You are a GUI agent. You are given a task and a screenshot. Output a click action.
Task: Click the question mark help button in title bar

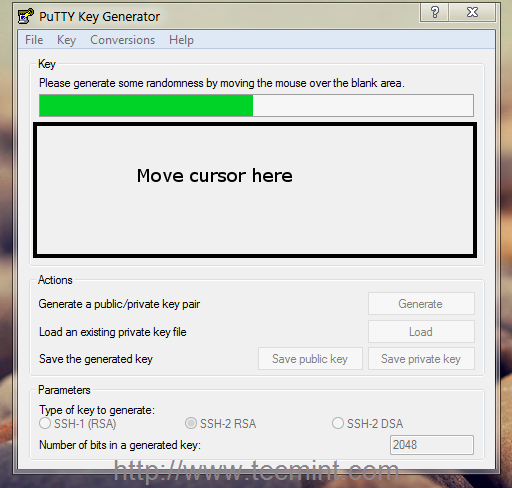point(434,13)
